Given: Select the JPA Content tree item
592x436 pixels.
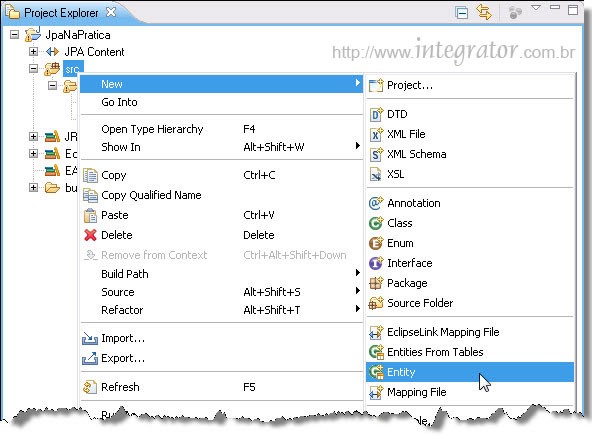Looking at the screenshot, I should tap(94, 52).
